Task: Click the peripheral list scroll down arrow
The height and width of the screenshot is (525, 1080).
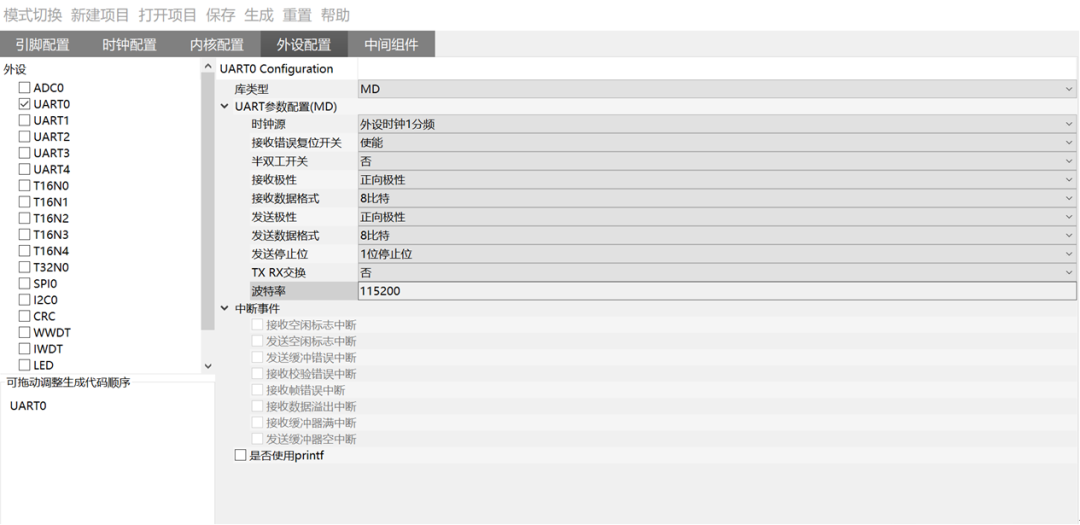Action: click(208, 366)
